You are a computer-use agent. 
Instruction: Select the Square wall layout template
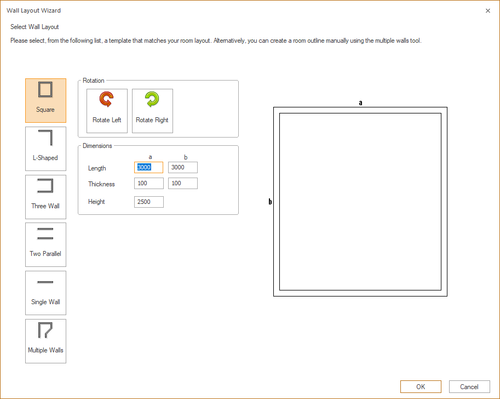click(46, 100)
